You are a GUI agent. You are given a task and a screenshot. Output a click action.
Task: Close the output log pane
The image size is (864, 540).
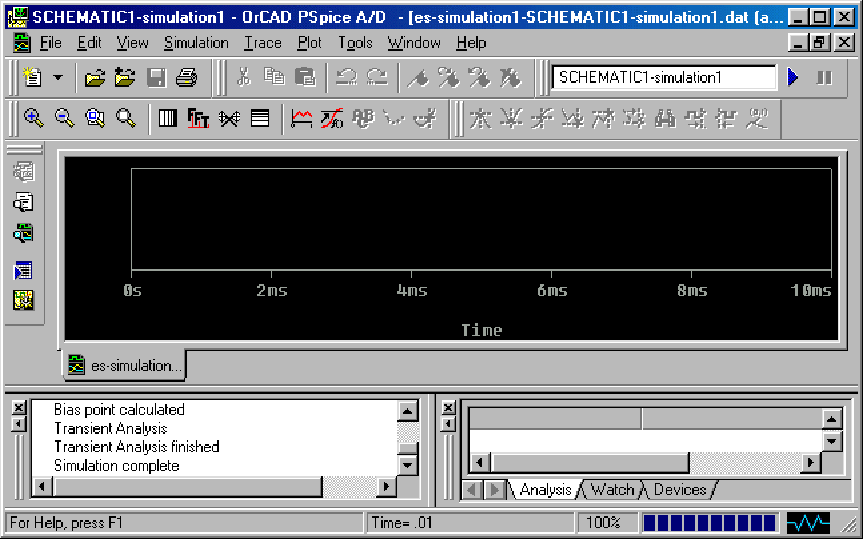[x=19, y=407]
